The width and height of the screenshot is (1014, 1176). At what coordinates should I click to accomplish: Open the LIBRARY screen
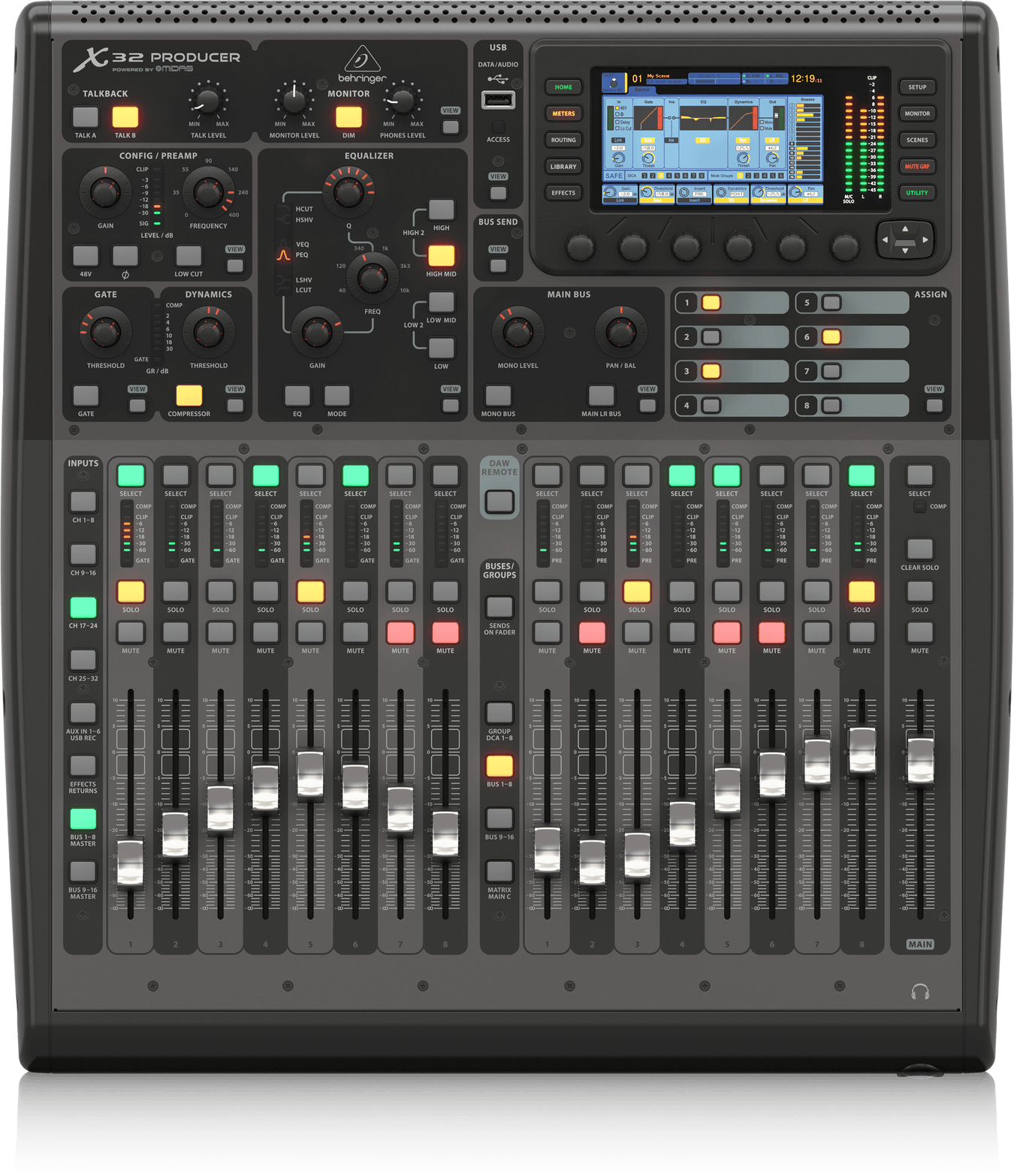click(x=563, y=166)
